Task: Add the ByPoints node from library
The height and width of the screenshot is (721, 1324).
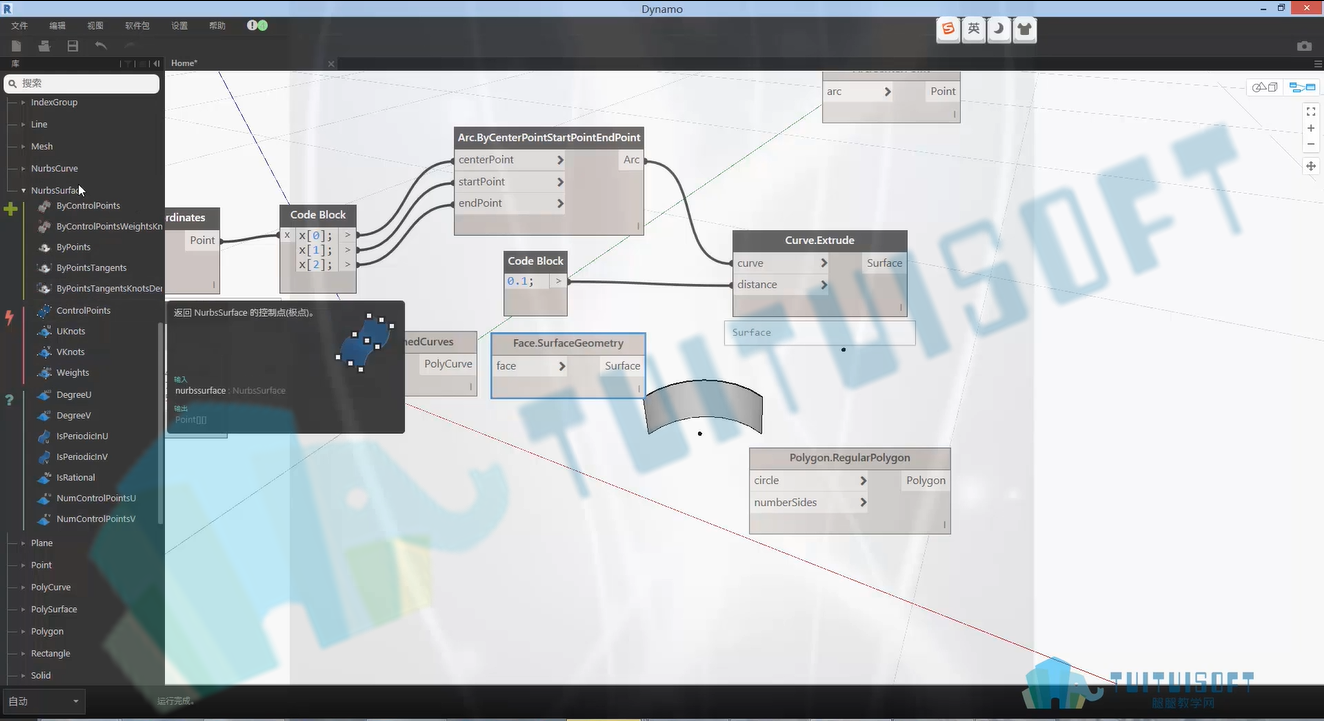Action: [73, 247]
